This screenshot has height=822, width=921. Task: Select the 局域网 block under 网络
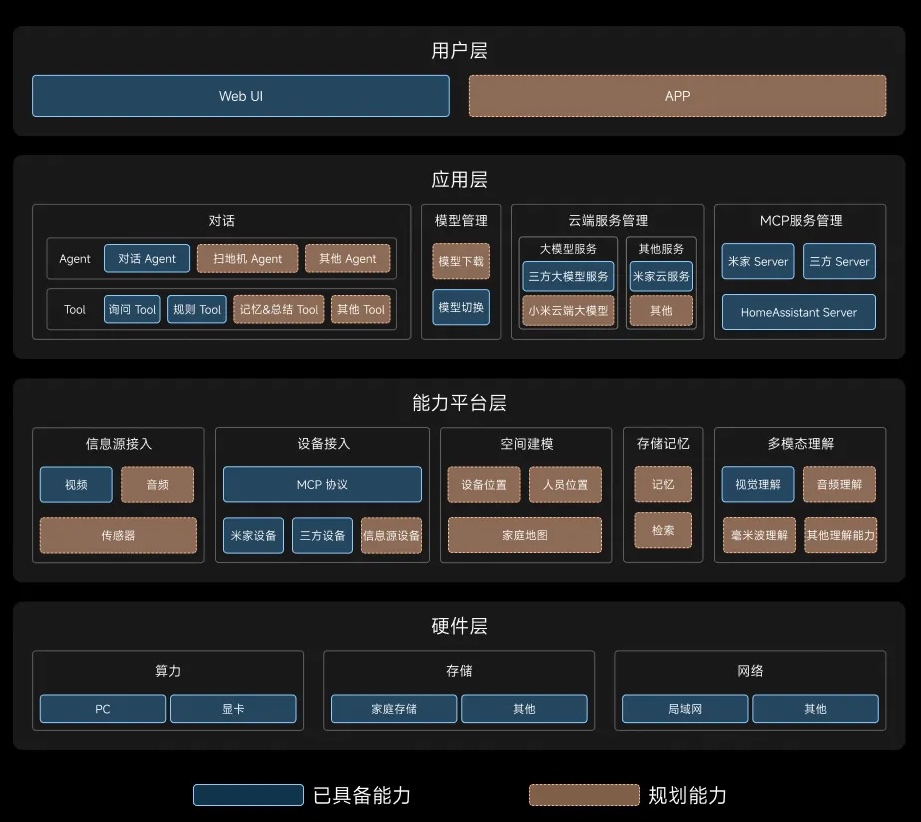click(685, 709)
